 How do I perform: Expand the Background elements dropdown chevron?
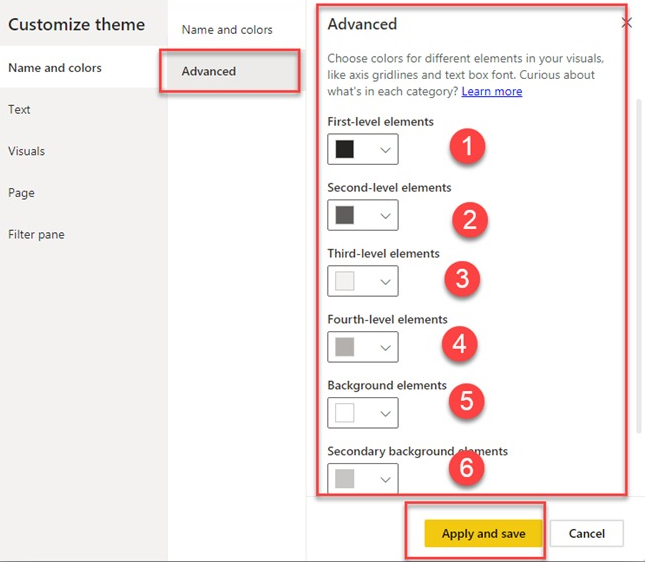click(385, 413)
